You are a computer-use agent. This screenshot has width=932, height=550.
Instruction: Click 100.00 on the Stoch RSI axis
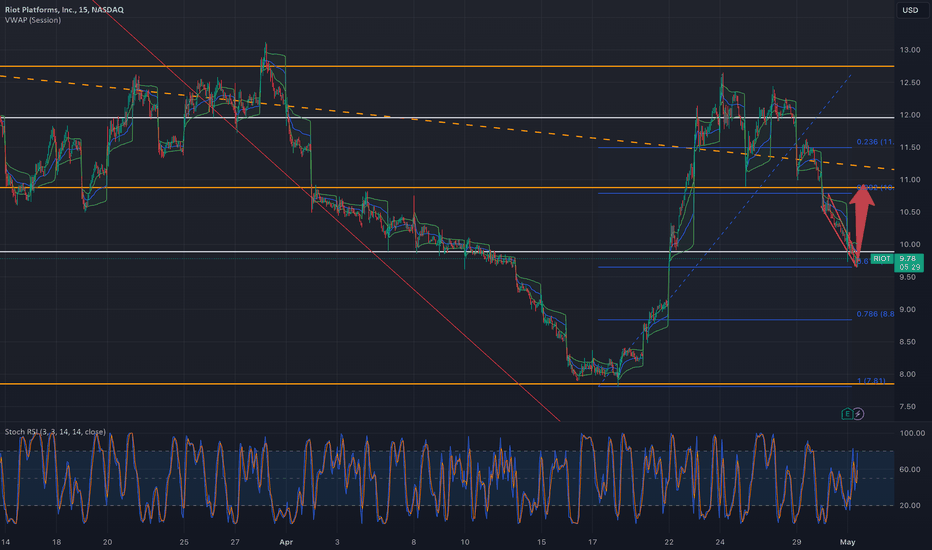click(x=912, y=433)
